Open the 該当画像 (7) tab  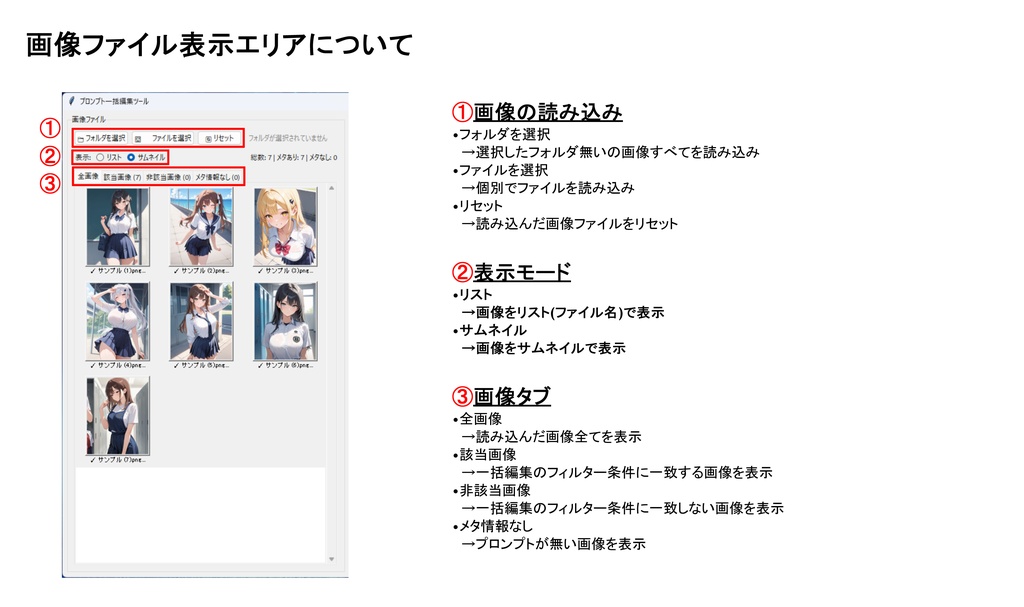coord(122,177)
